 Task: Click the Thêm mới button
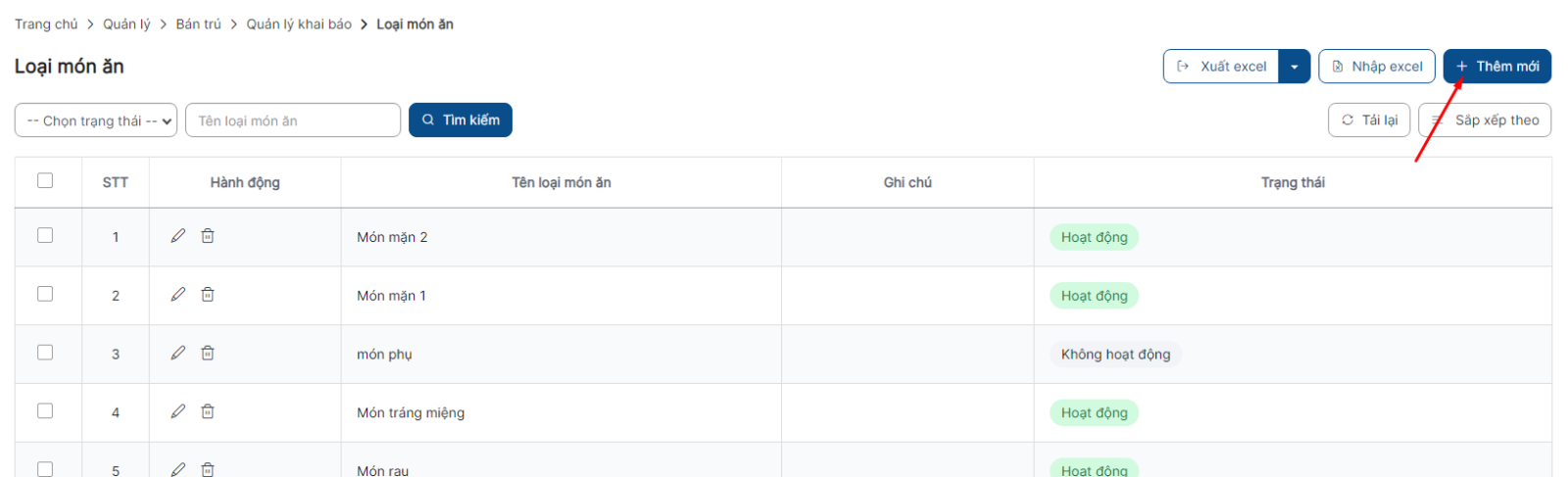tap(1497, 67)
